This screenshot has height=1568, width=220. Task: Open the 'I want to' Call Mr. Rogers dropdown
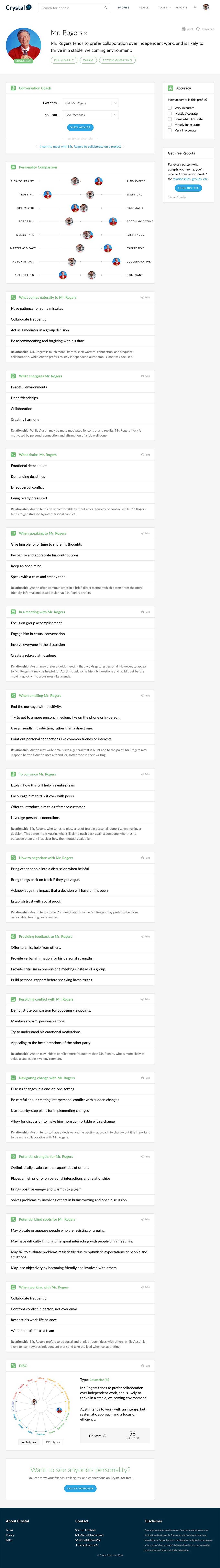tap(90, 103)
